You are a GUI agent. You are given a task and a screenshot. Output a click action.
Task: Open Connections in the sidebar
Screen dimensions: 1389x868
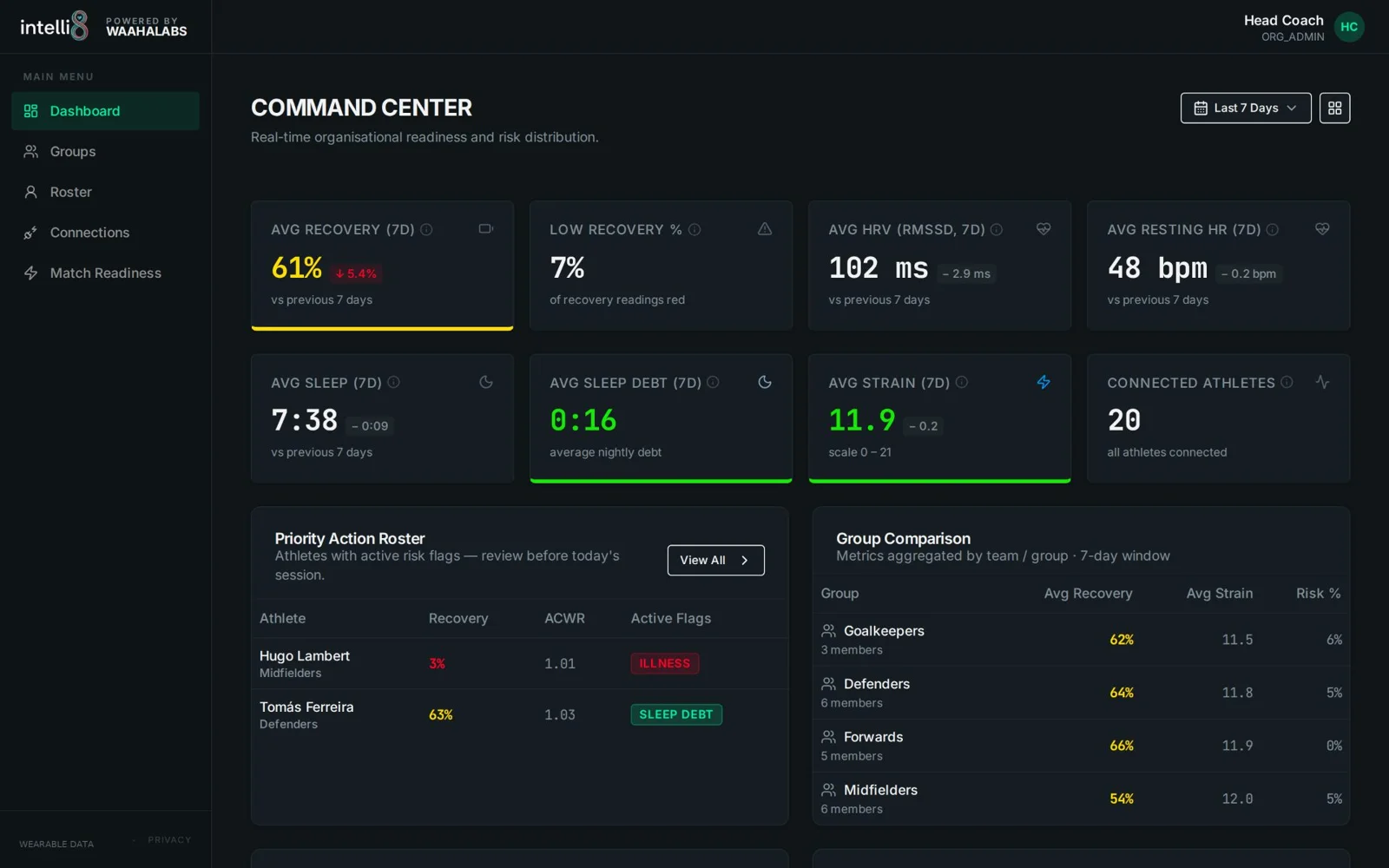pyautogui.click(x=105, y=233)
